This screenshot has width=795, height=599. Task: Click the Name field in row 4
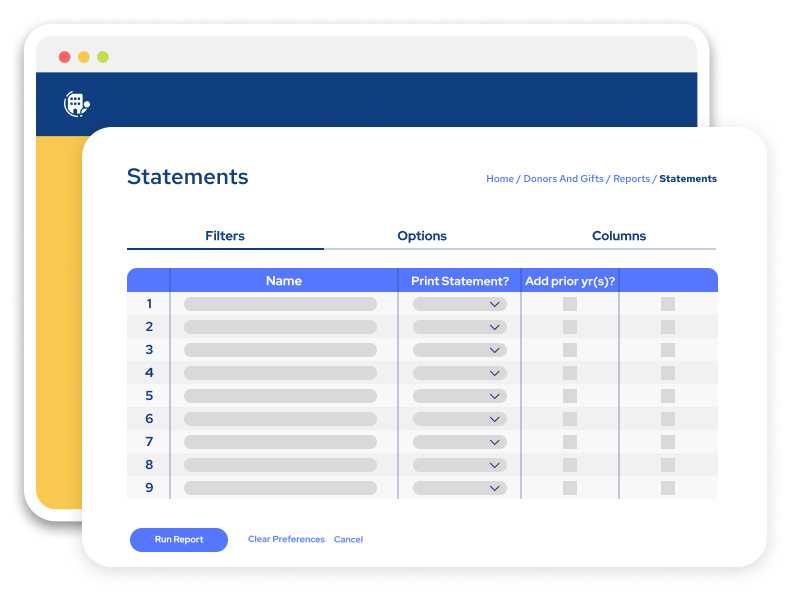[280, 373]
